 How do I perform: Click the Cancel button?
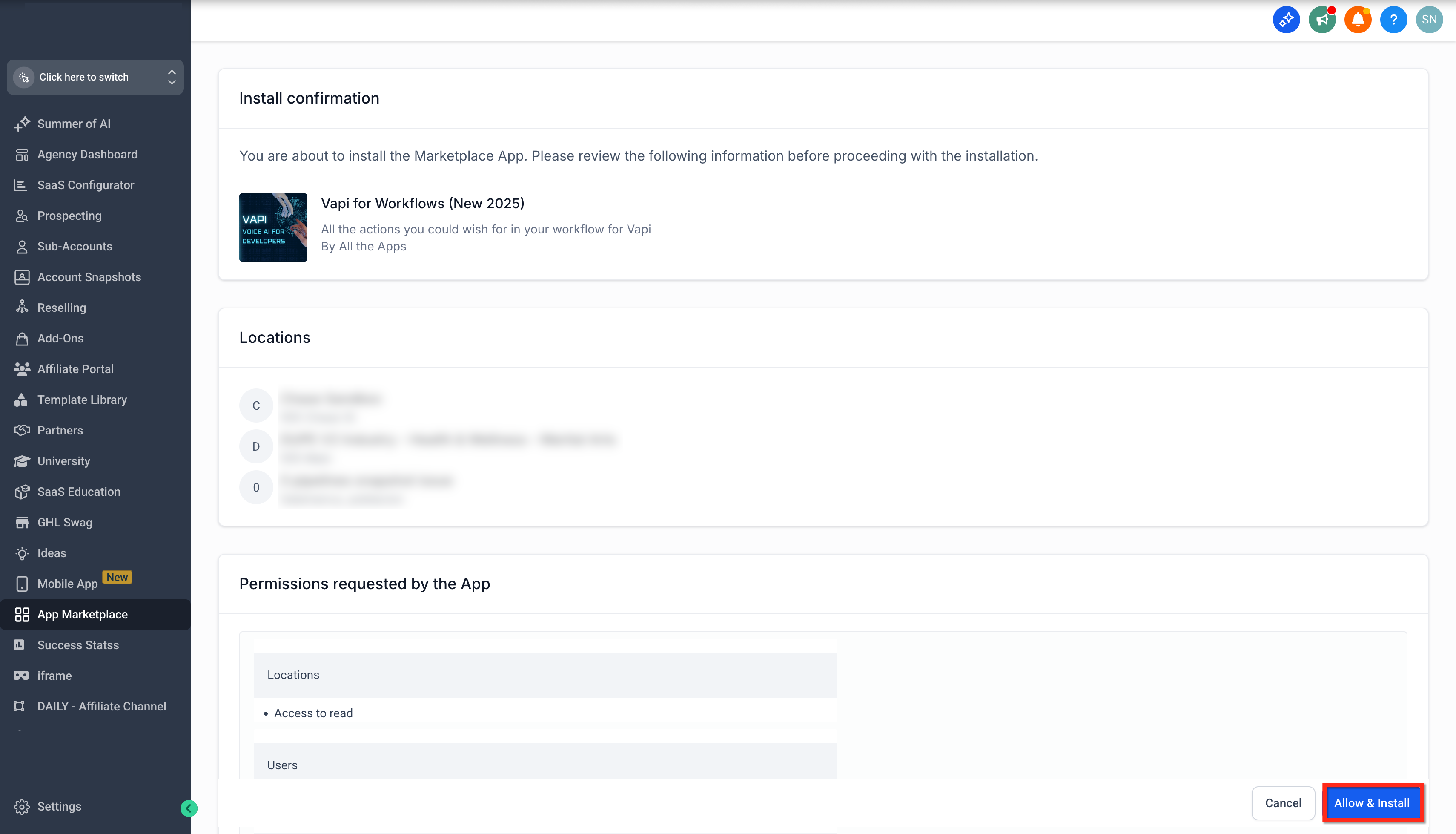(1283, 803)
